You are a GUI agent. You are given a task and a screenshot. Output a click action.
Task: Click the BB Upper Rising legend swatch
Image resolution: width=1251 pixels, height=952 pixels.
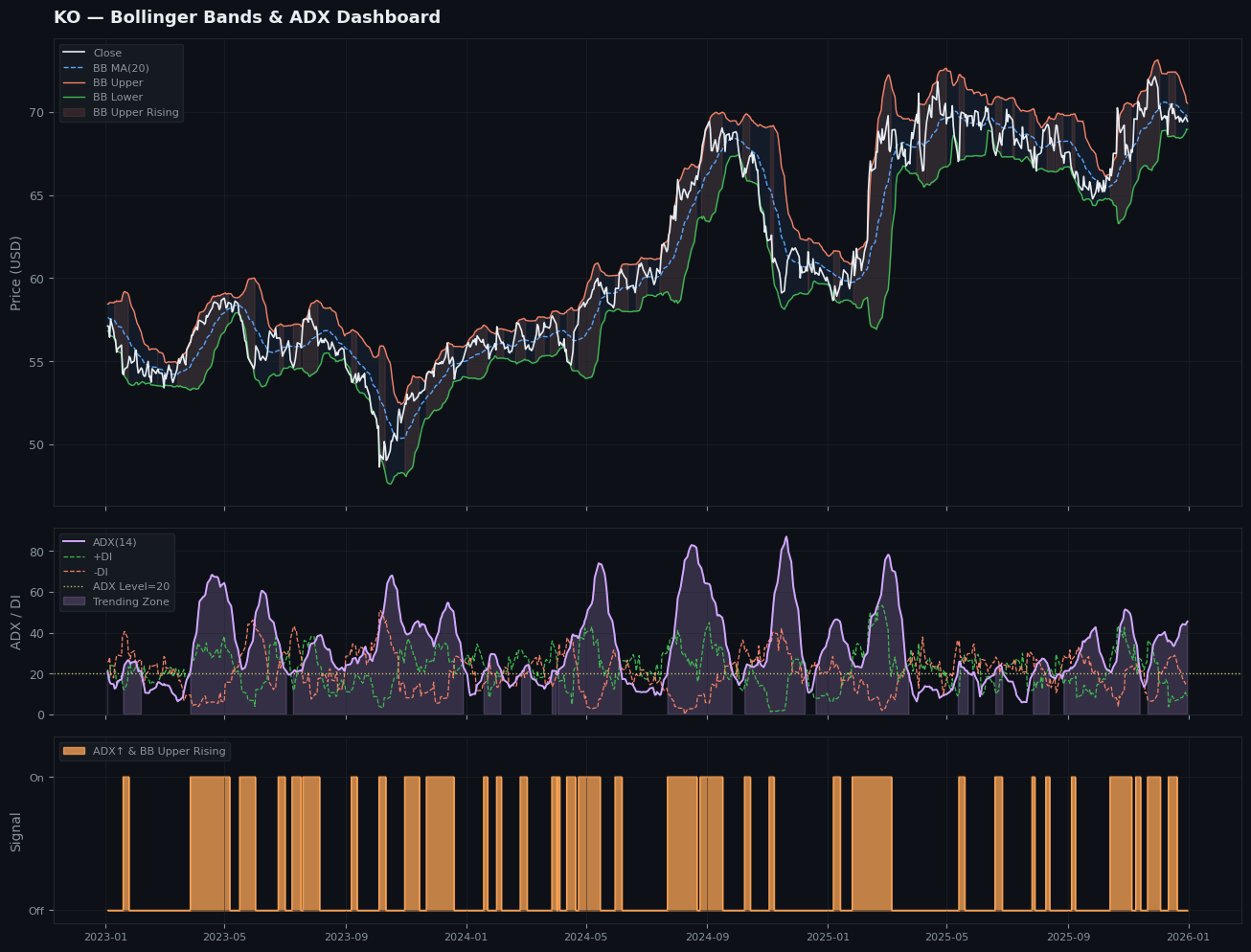coord(74,113)
